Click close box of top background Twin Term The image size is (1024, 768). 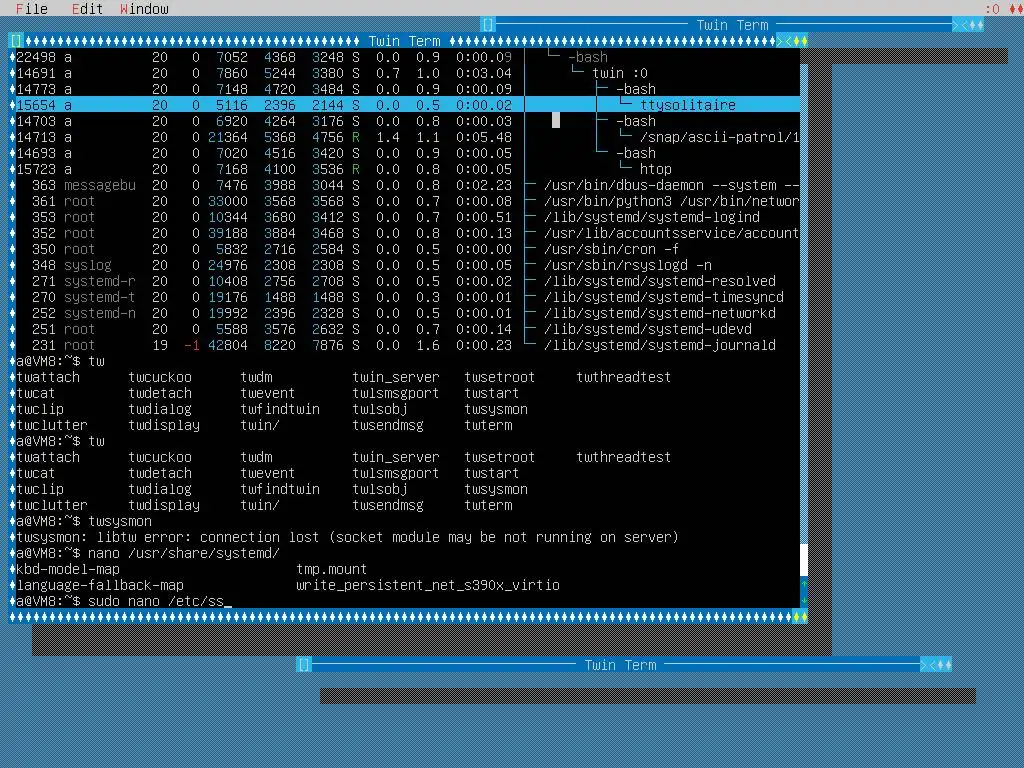coord(488,25)
